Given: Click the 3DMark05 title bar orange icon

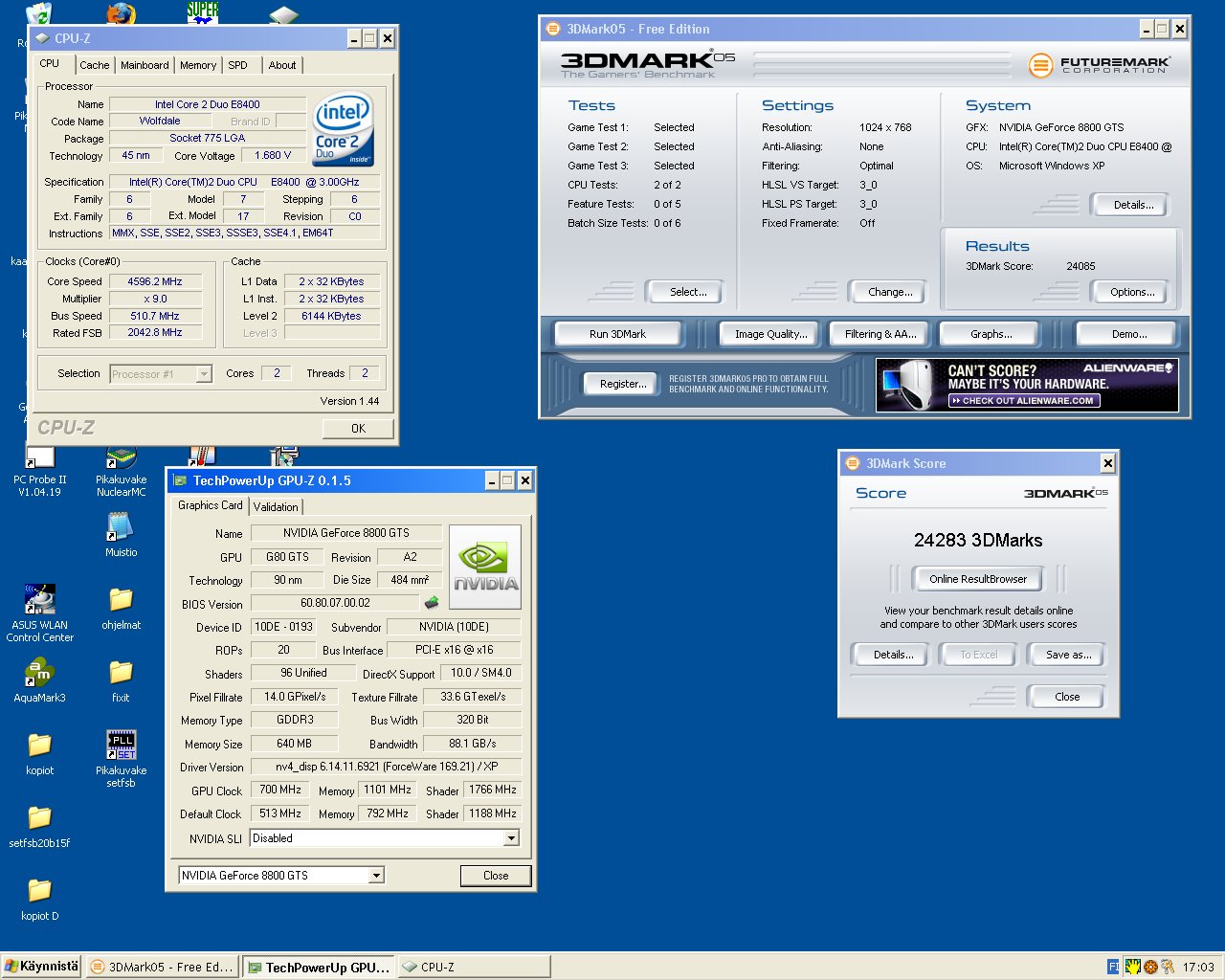Looking at the screenshot, I should tap(552, 29).
